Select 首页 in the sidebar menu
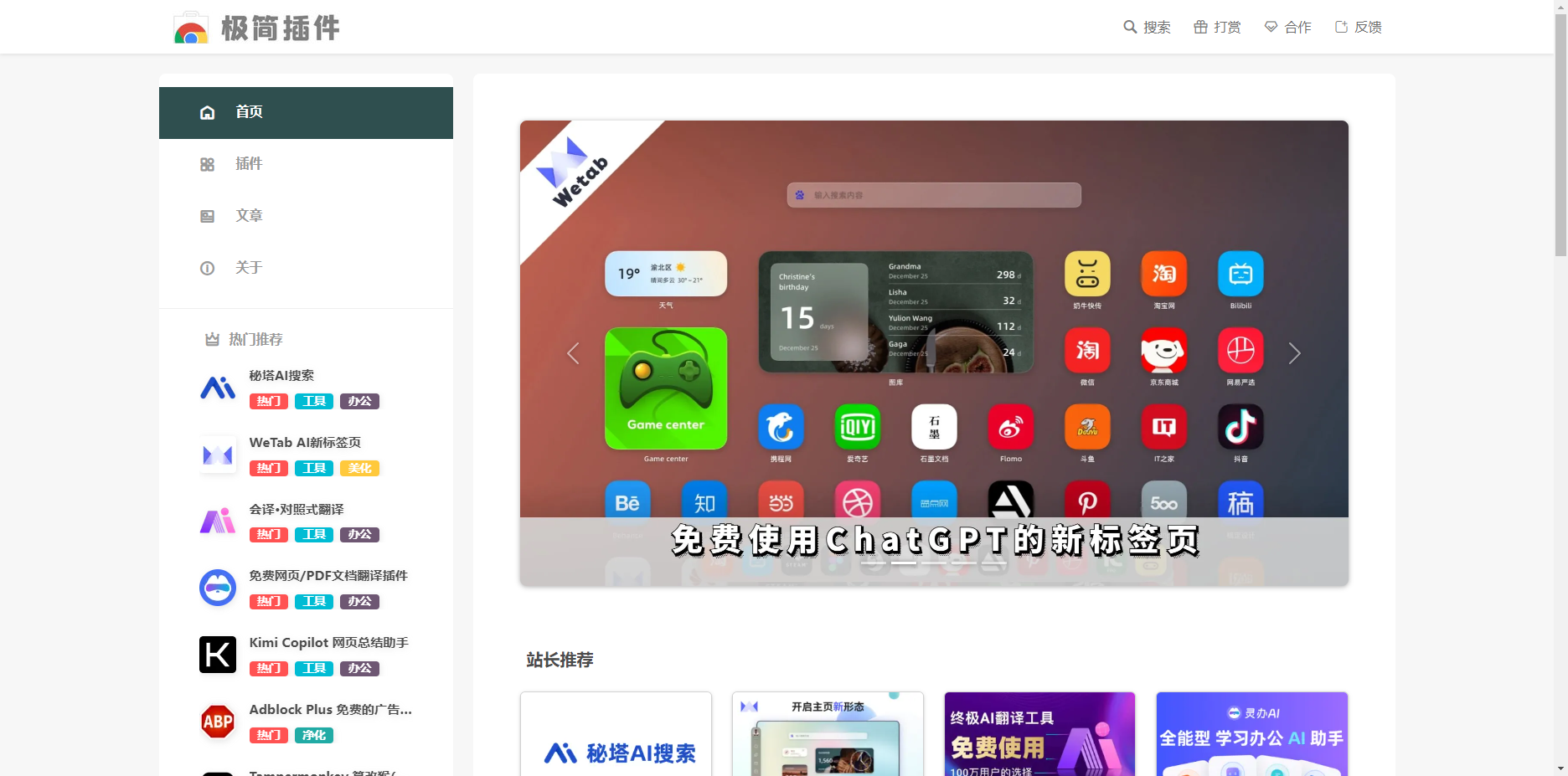1568x776 pixels. tap(306, 112)
